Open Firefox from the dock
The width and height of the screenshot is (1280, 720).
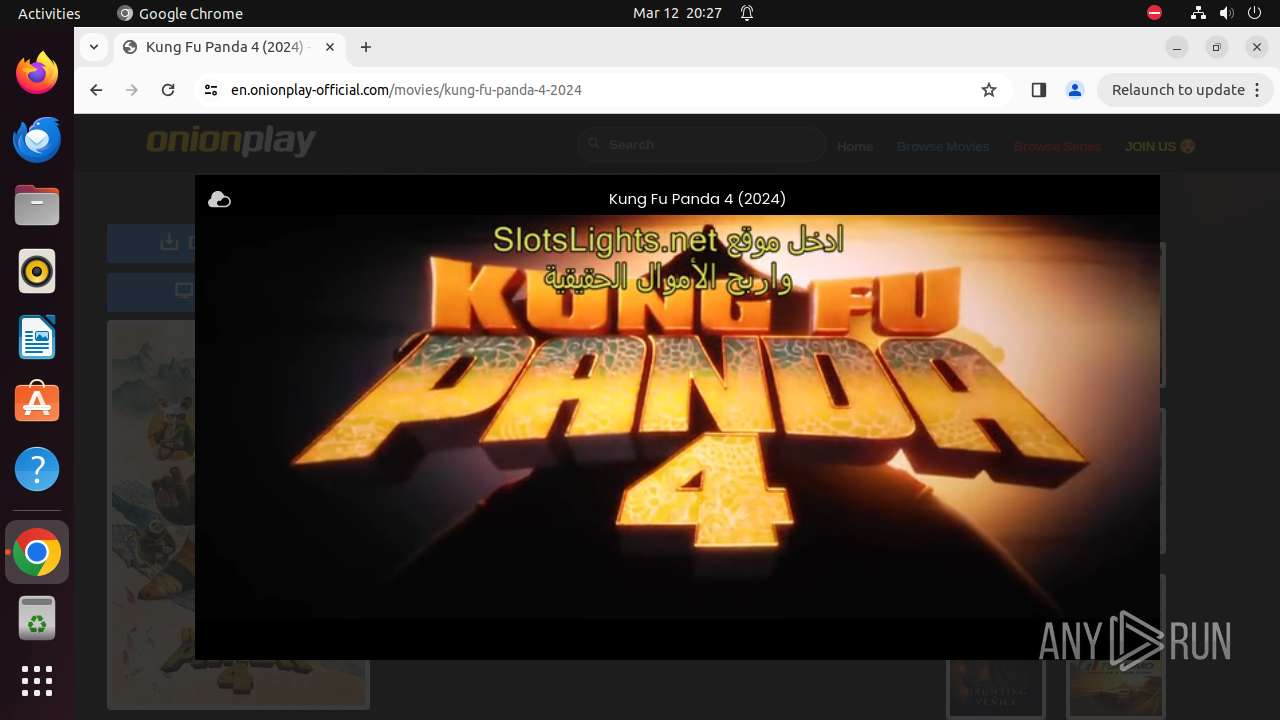tap(37, 73)
